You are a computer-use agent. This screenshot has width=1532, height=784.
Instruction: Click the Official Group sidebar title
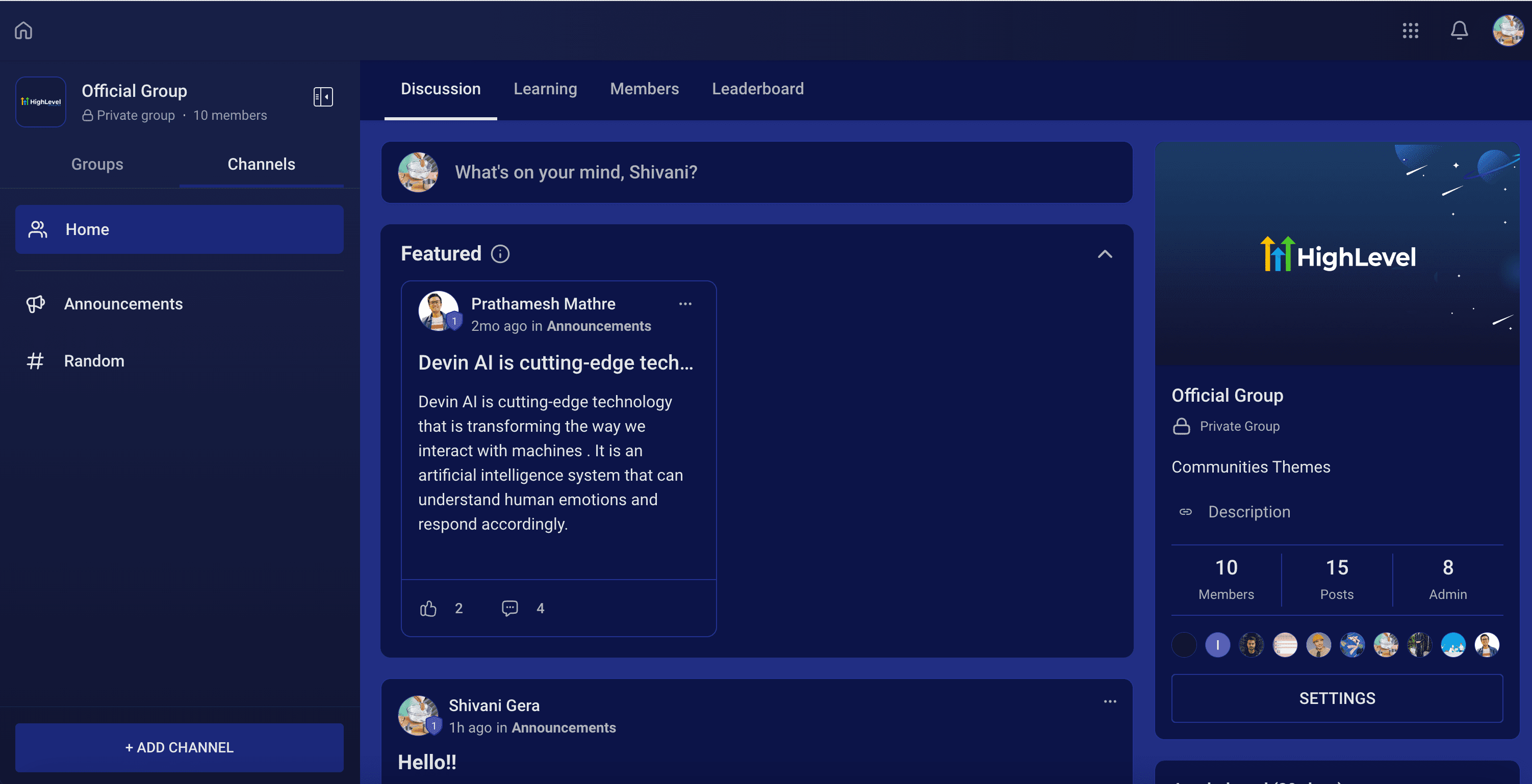[135, 91]
